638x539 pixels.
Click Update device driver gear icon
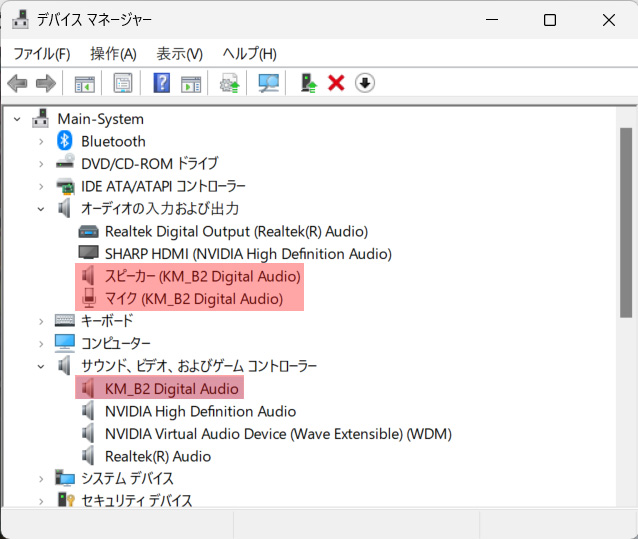point(229,83)
